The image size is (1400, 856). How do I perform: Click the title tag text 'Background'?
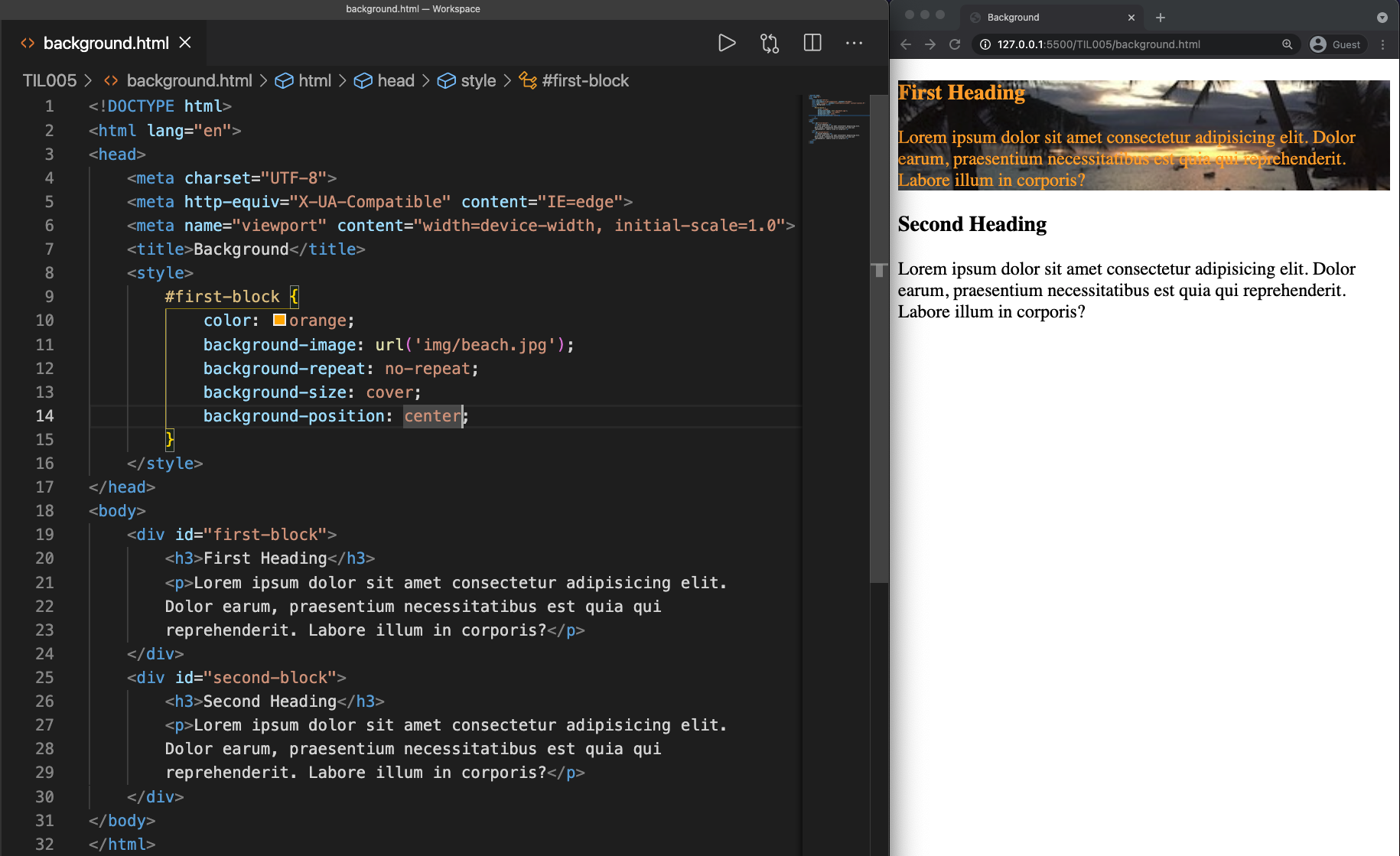point(241,249)
